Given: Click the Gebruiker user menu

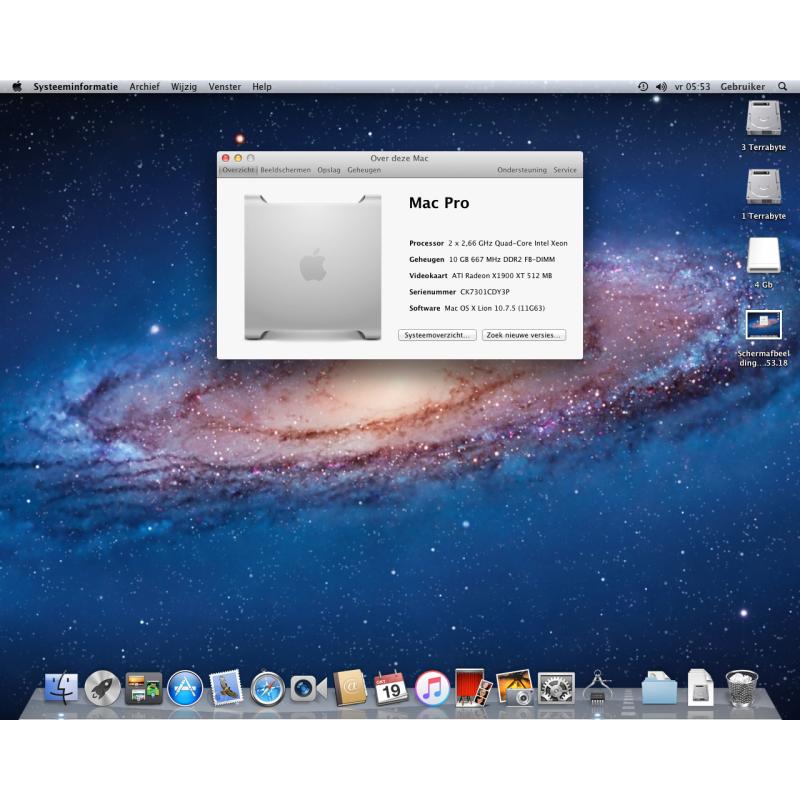Looking at the screenshot, I should (742, 87).
